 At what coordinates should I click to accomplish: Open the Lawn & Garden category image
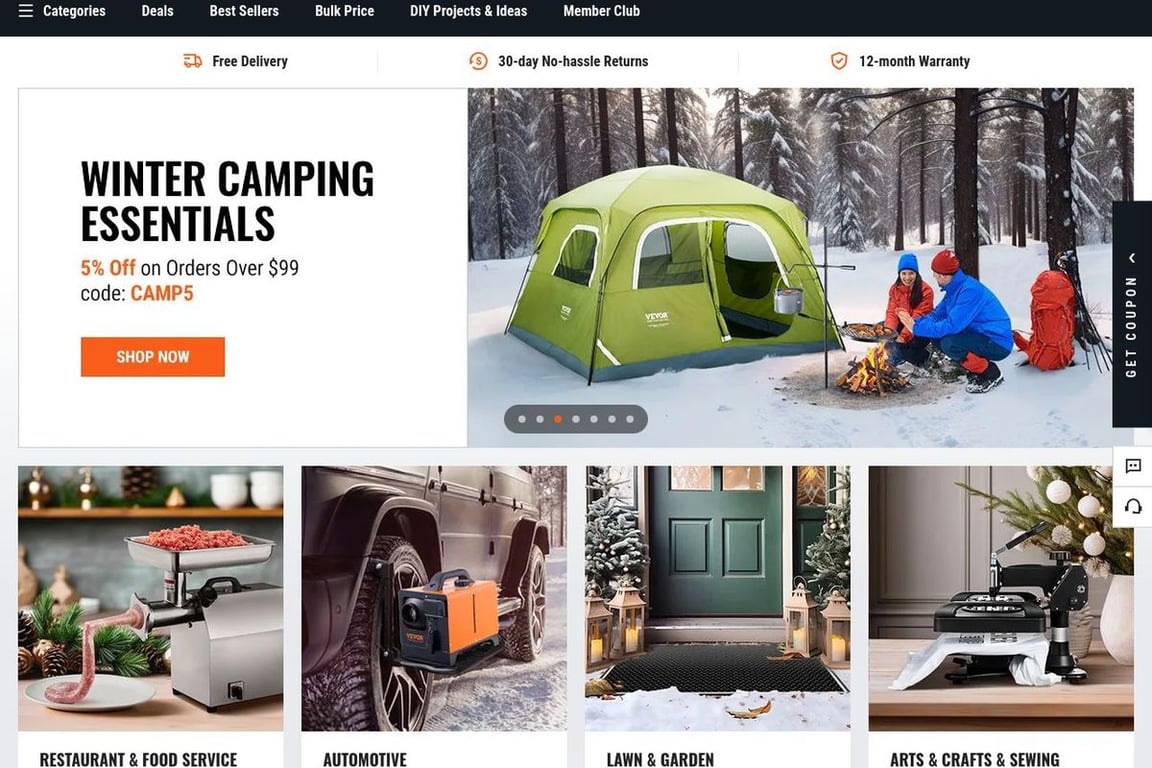(718, 598)
